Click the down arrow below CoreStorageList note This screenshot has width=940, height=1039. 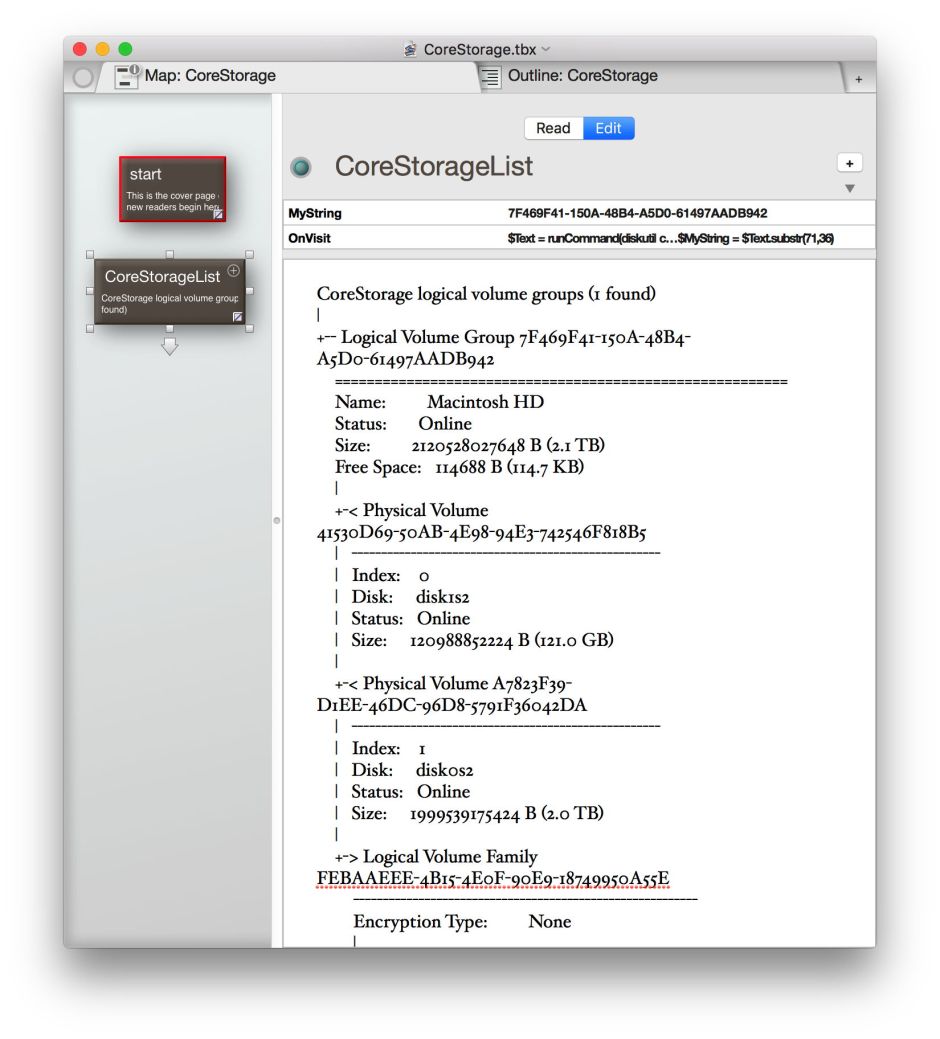(x=169, y=346)
